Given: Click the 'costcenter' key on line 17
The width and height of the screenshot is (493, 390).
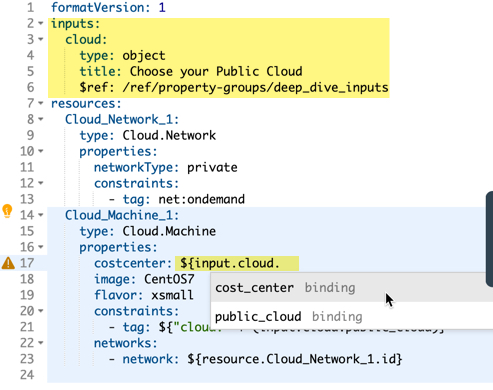Looking at the screenshot, I should 130,263.
